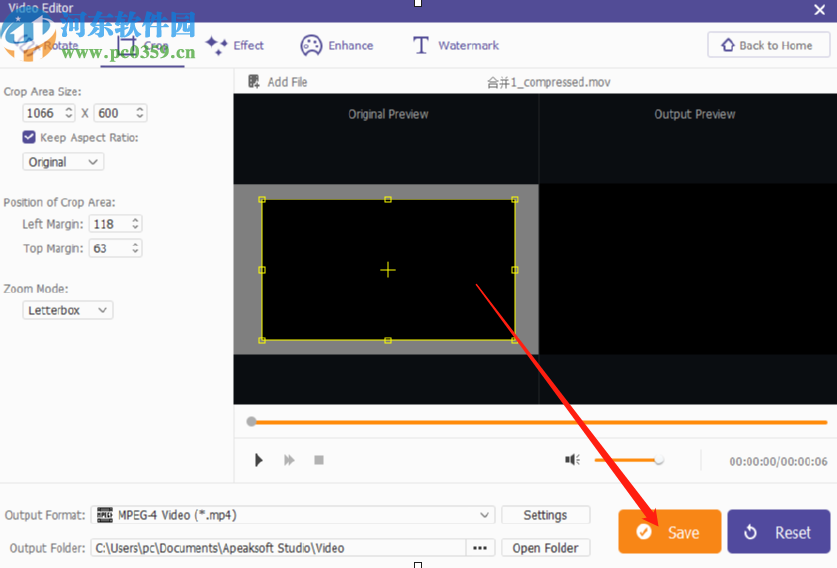Mute audio with the speaker icon
837x568 pixels.
point(572,460)
